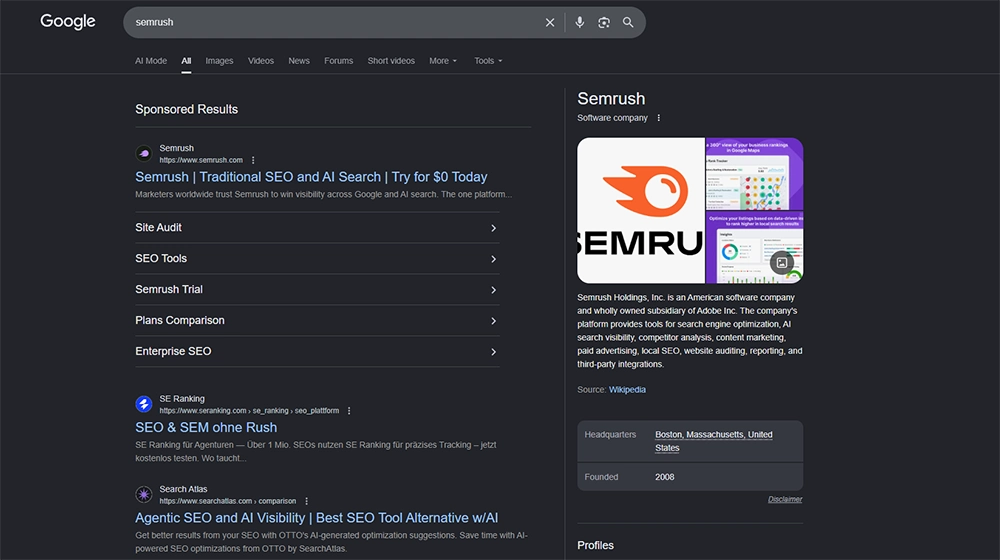Click the Profiles heading

coord(596,545)
